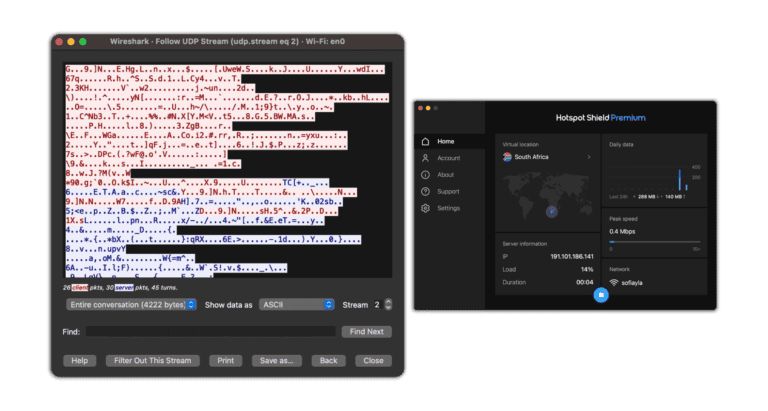768x411 pixels.
Task: Click the Stream number field showing 2
Action: coord(378,305)
